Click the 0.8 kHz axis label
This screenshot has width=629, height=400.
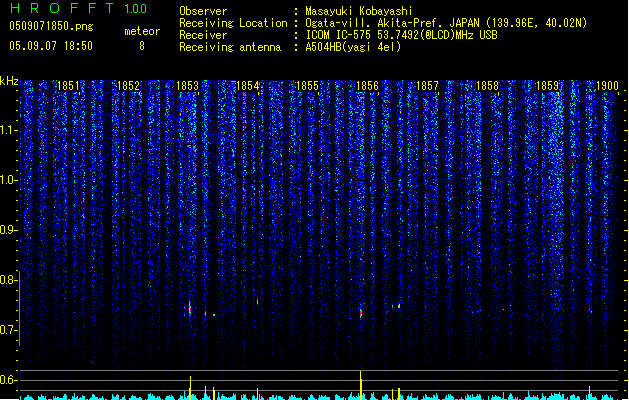9,280
